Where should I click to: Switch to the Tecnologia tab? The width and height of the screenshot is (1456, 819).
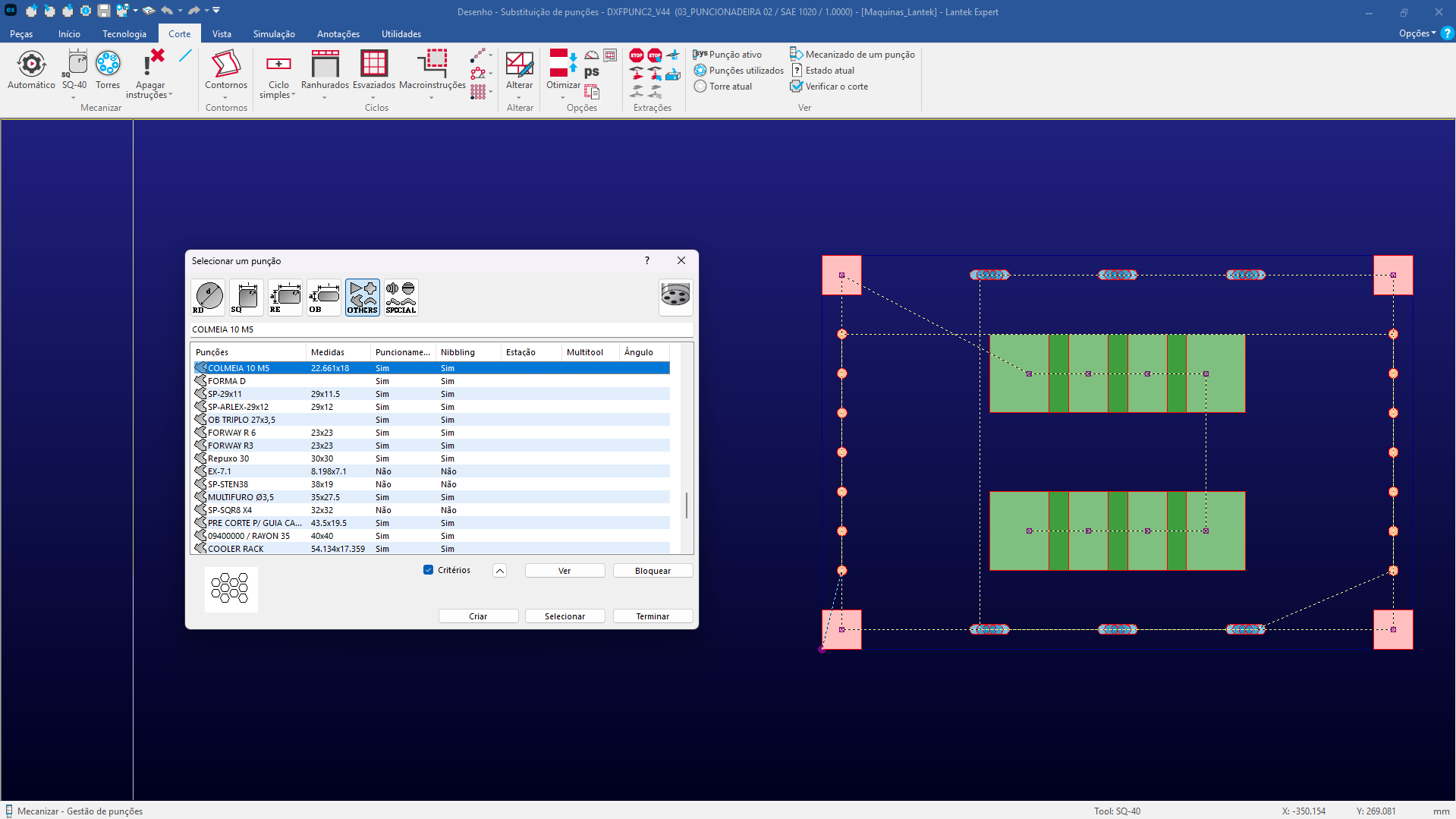tap(124, 34)
